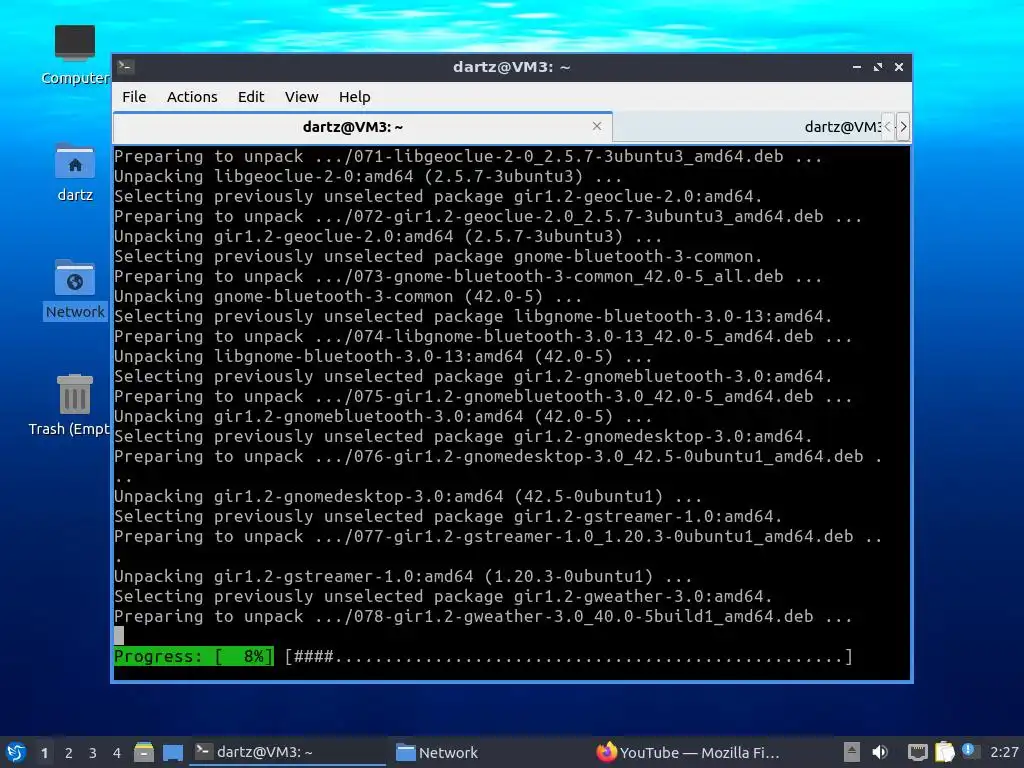This screenshot has height=768, width=1024.
Task: Click the hash progress bar in terminal
Action: [x=569, y=656]
